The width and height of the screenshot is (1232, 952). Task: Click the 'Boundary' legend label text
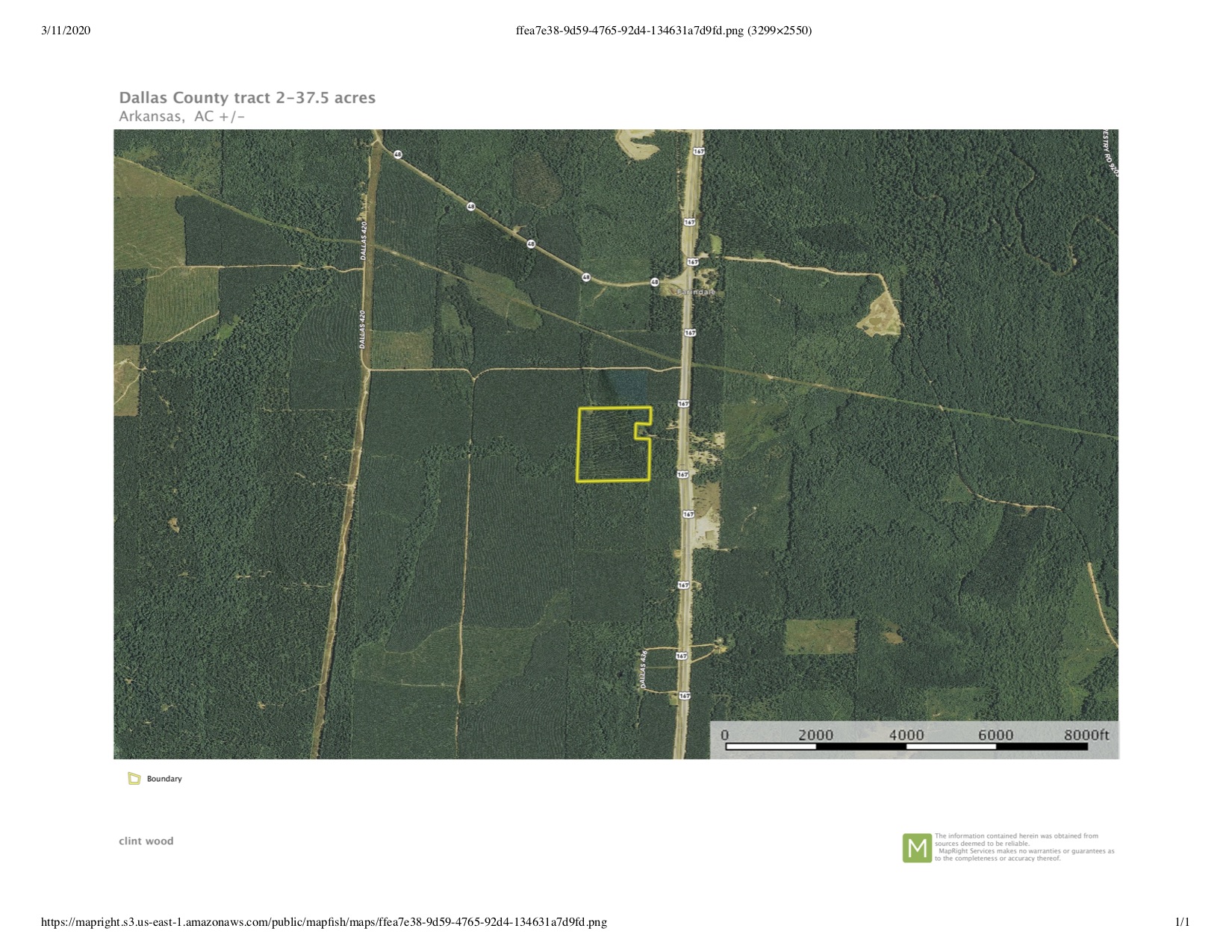(x=164, y=779)
